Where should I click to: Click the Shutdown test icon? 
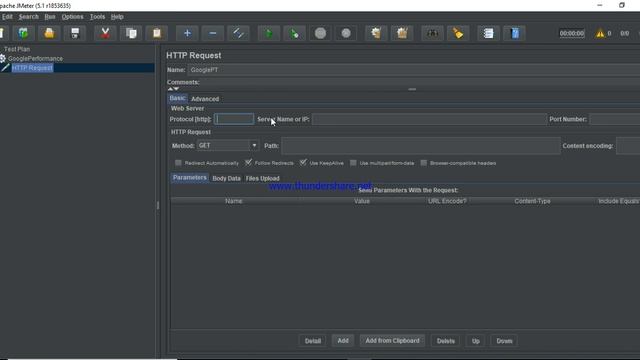pos(346,33)
